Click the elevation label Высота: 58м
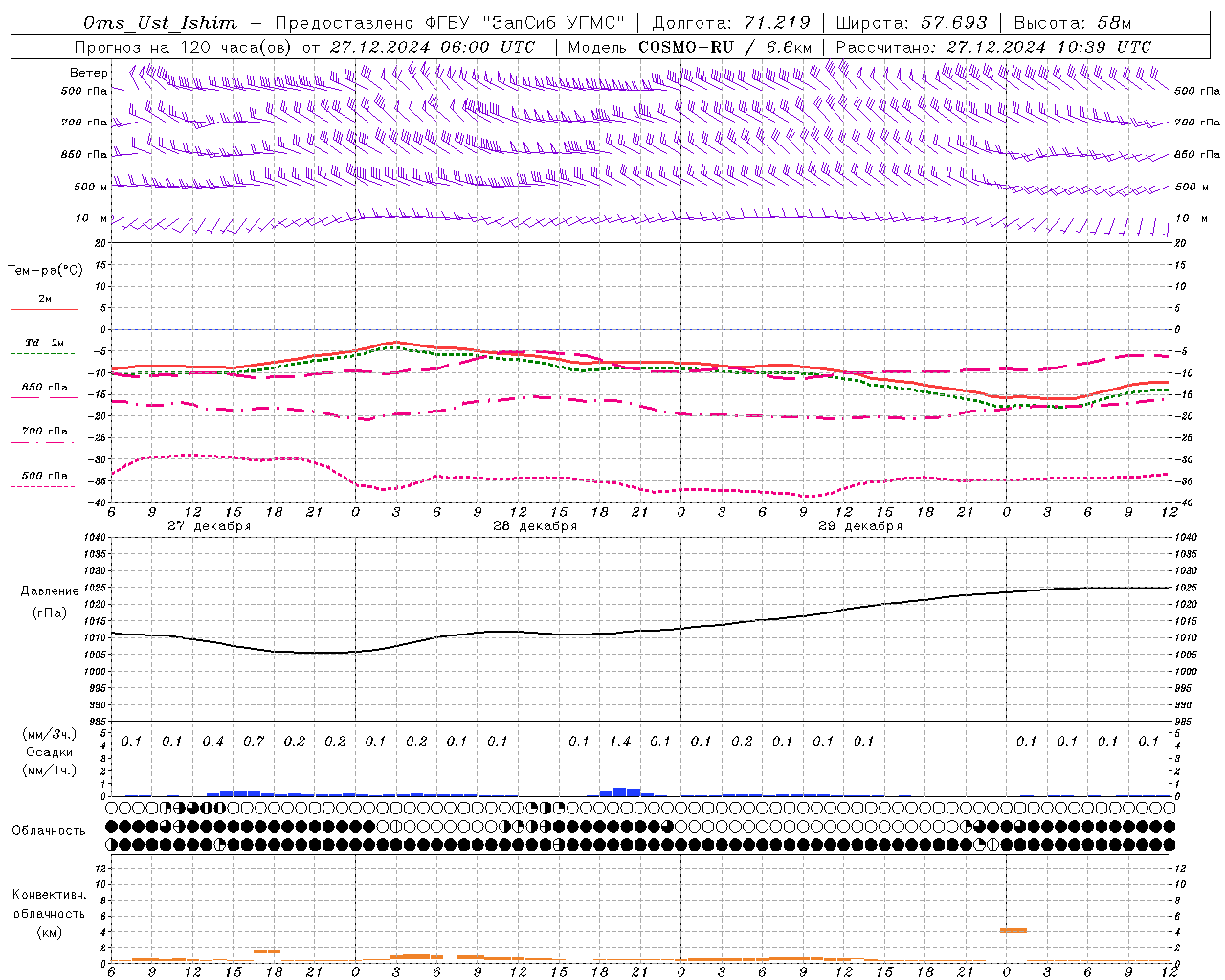Image resolution: width=1225 pixels, height=980 pixels. (1073, 23)
